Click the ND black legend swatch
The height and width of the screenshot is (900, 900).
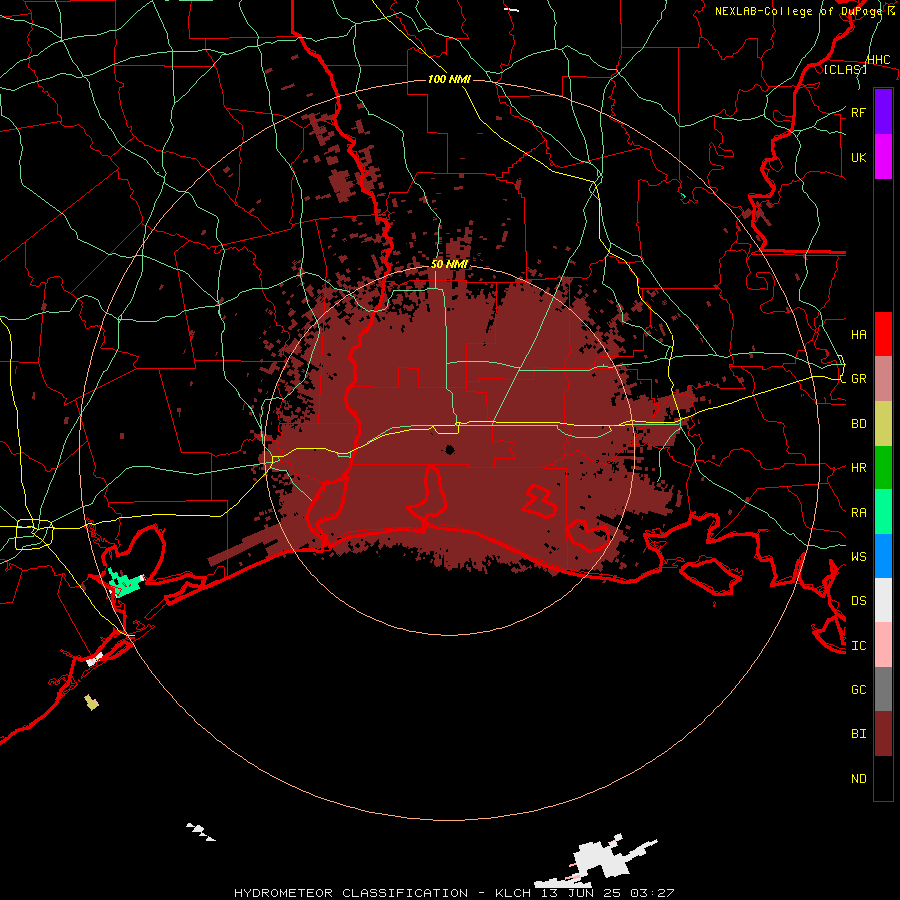click(883, 778)
